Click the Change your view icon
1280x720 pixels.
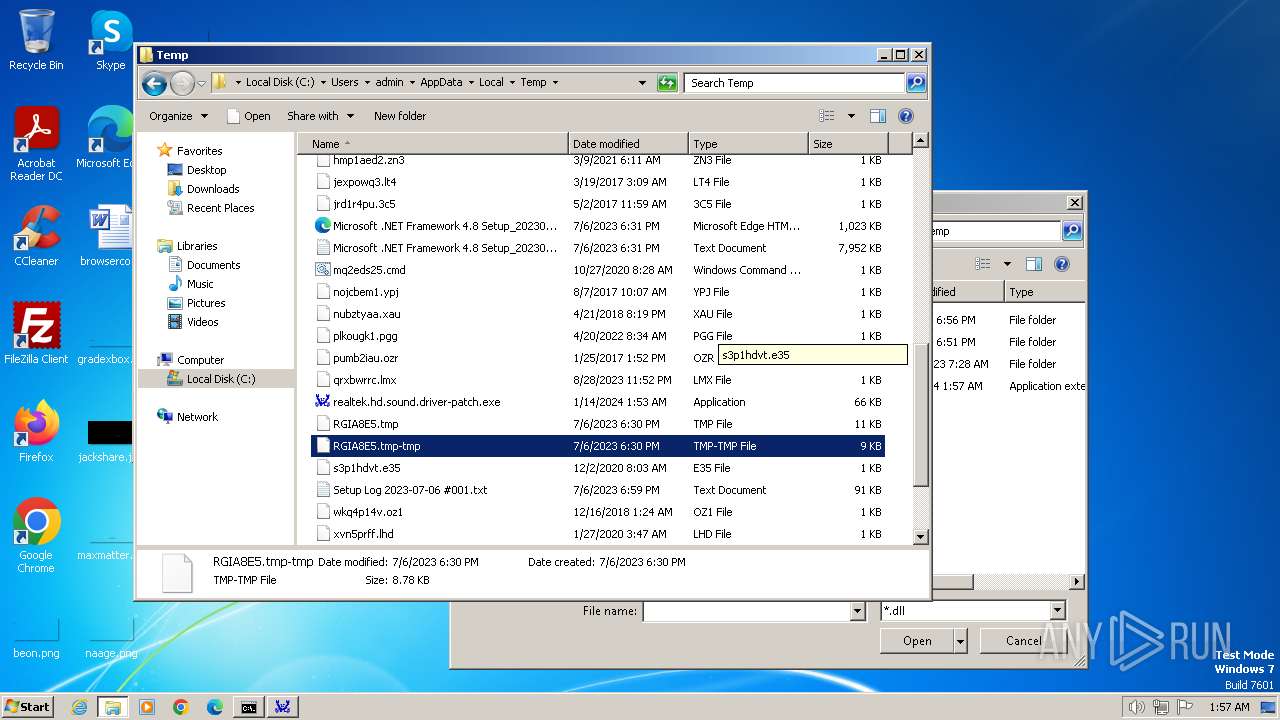click(826, 116)
